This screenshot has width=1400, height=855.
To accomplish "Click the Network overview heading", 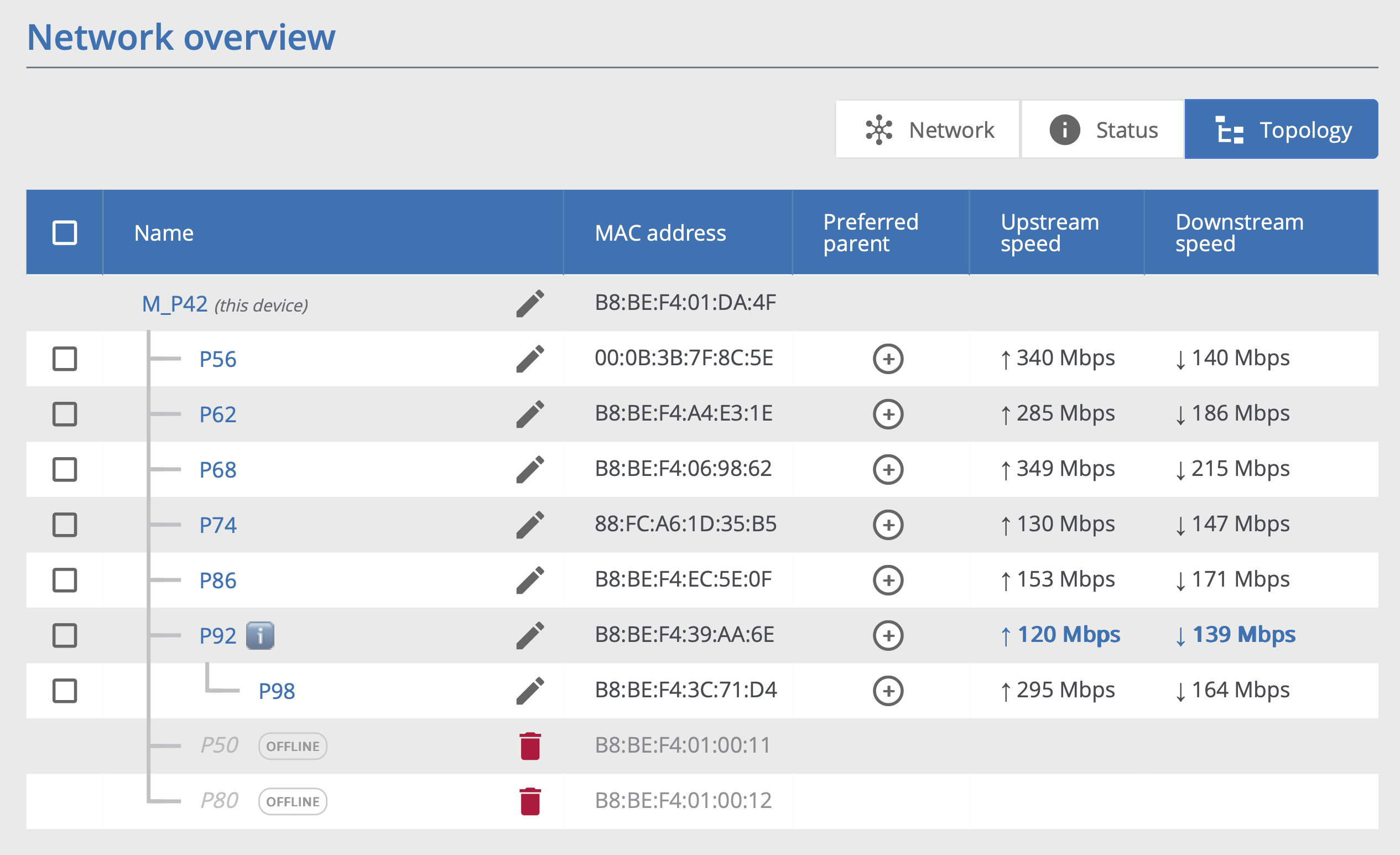I will pyautogui.click(x=181, y=38).
